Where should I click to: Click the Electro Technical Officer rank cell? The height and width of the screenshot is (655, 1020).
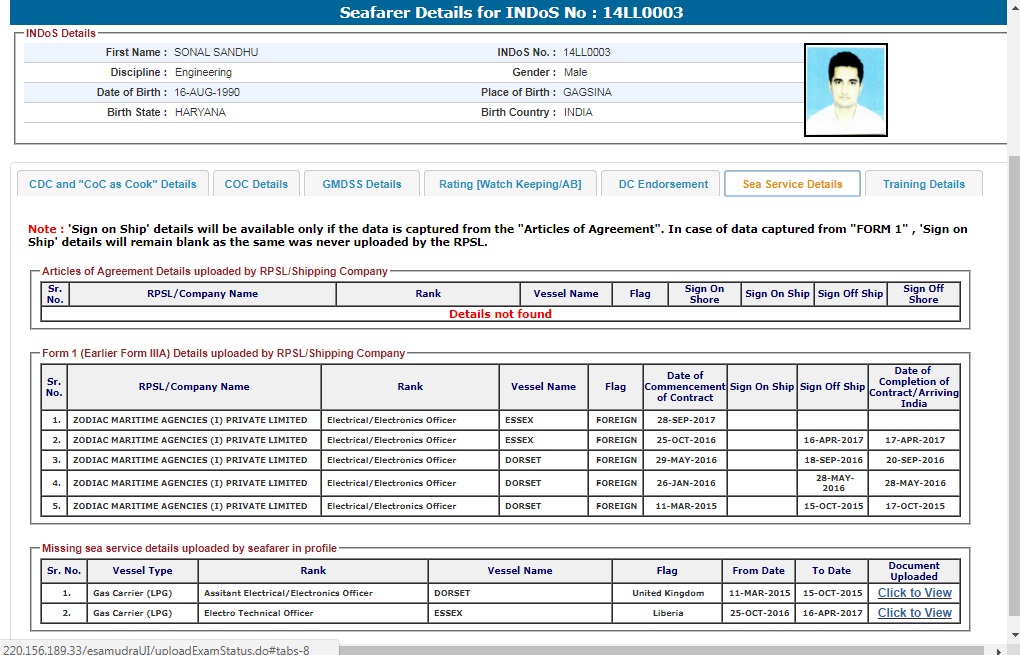[x=258, y=613]
